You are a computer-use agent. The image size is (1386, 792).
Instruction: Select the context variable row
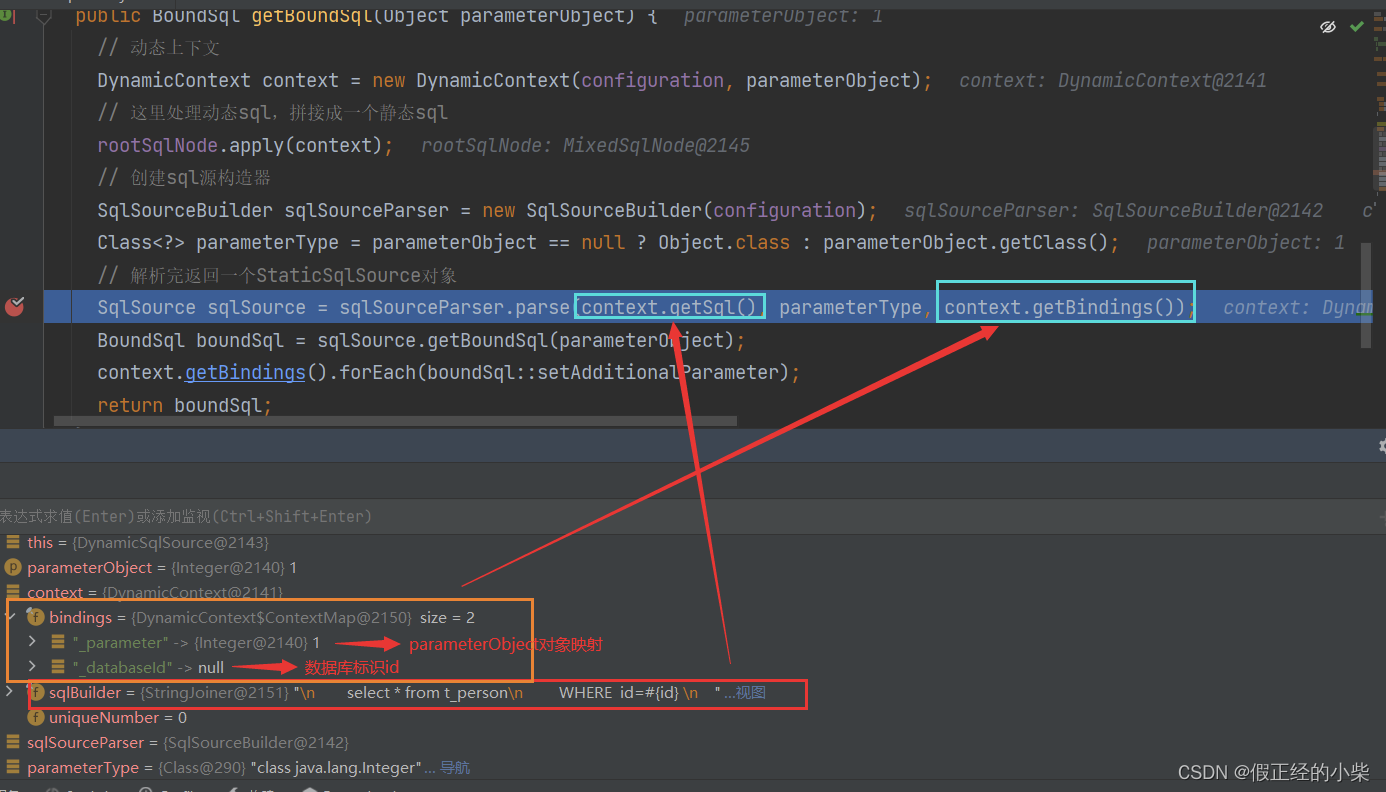point(693,592)
